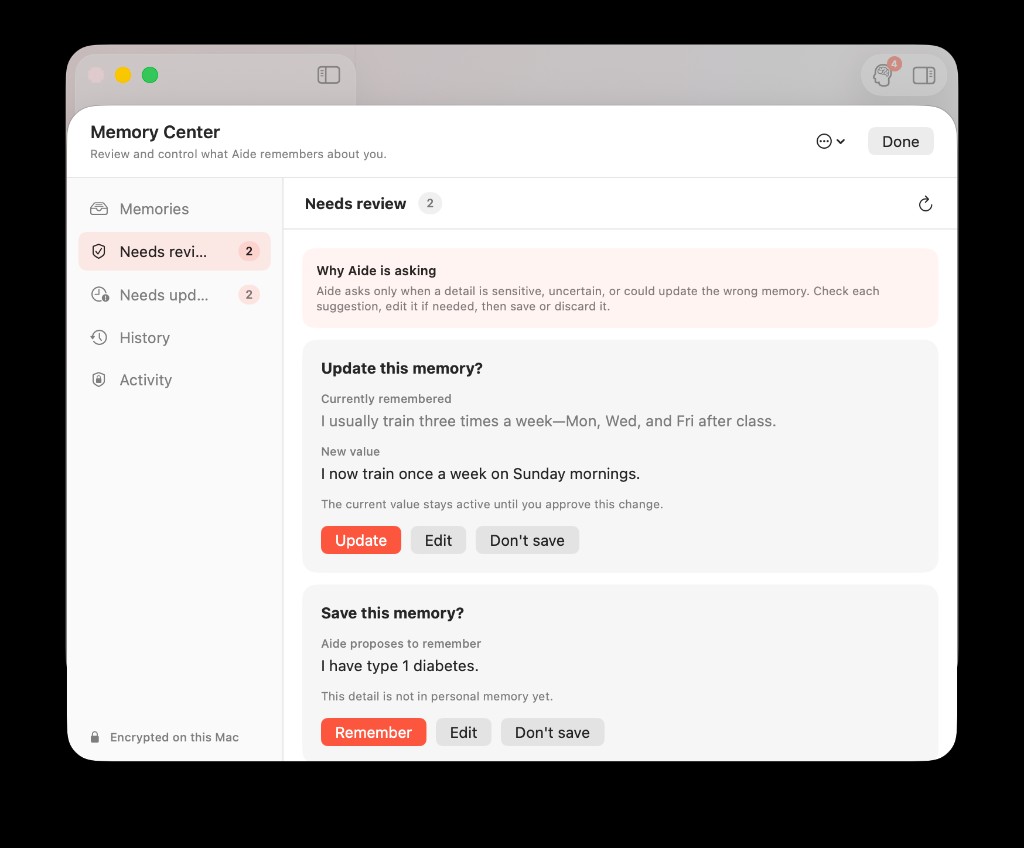
Task: Toggle the left sidebar icon in title bar
Action: click(328, 75)
